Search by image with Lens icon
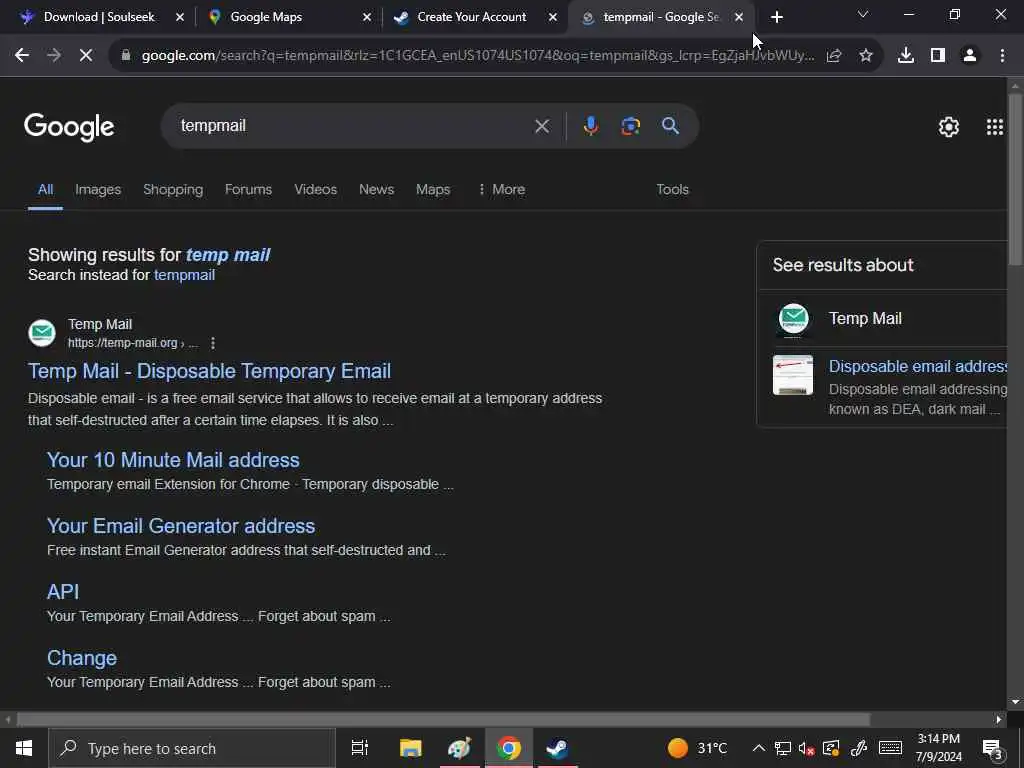The height and width of the screenshot is (768, 1024). pos(630,126)
